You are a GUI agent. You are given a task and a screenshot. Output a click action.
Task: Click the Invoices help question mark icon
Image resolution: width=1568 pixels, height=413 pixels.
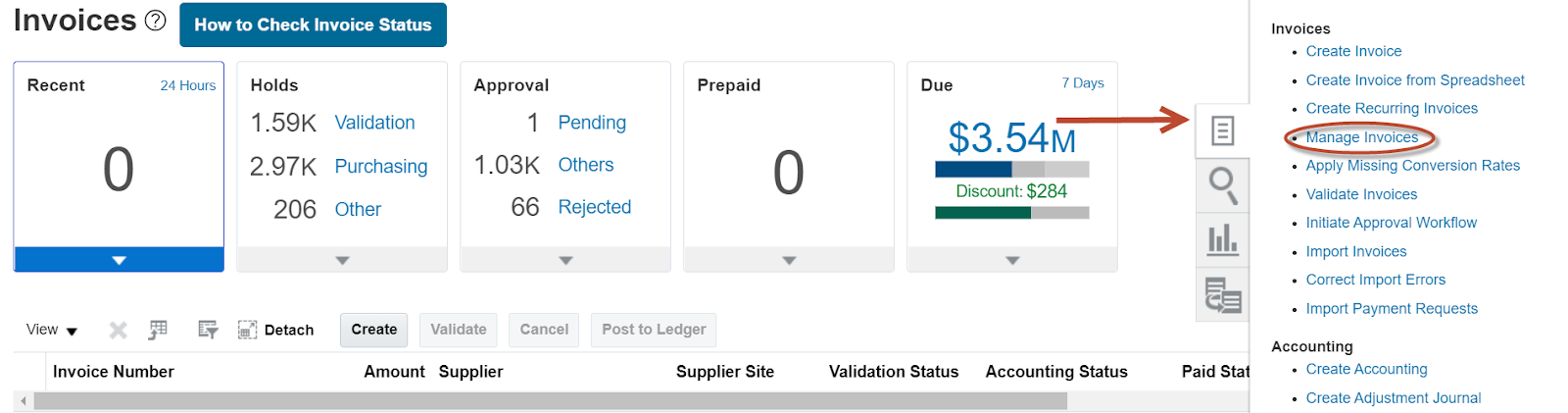[155, 21]
